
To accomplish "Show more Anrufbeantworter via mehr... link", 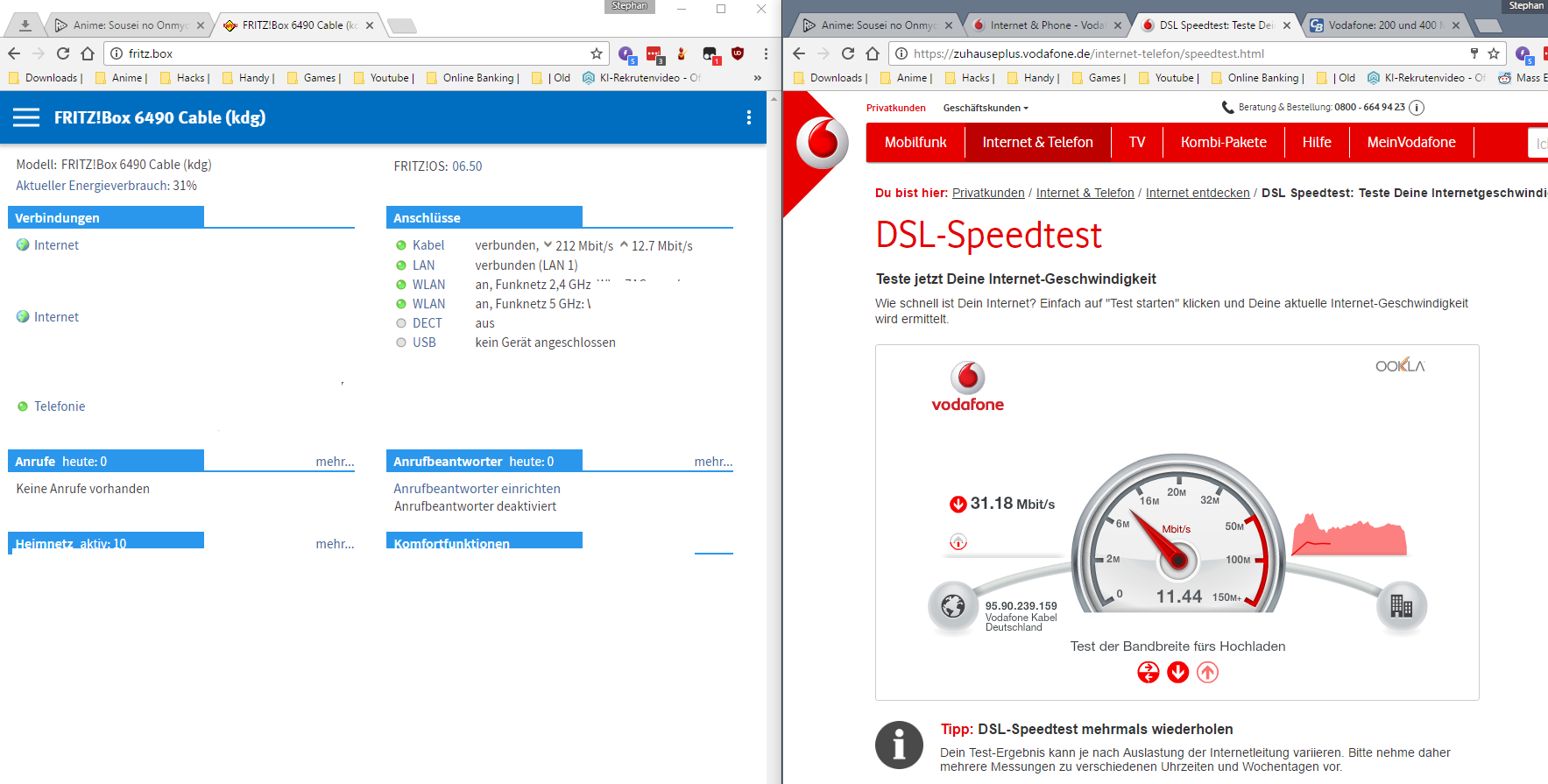I will 713,462.
